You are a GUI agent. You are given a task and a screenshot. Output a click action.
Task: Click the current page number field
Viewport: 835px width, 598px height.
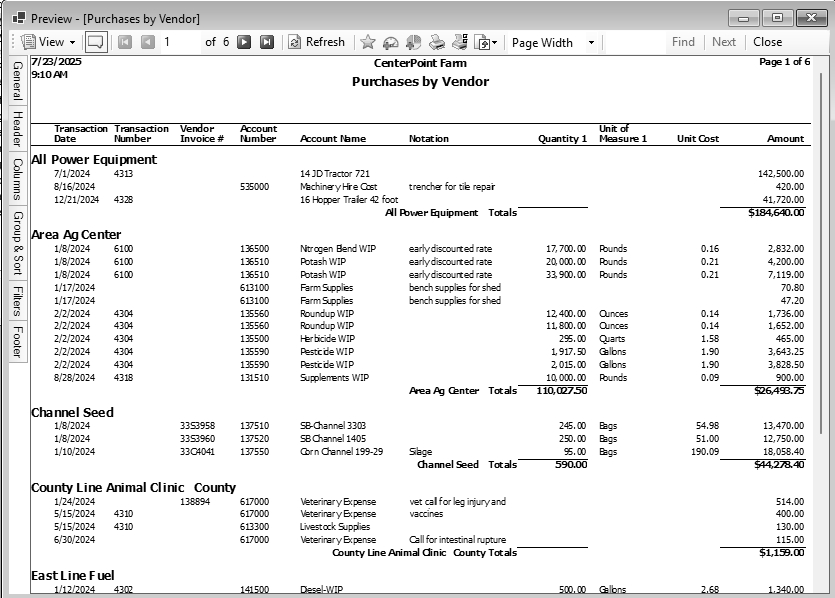point(179,42)
